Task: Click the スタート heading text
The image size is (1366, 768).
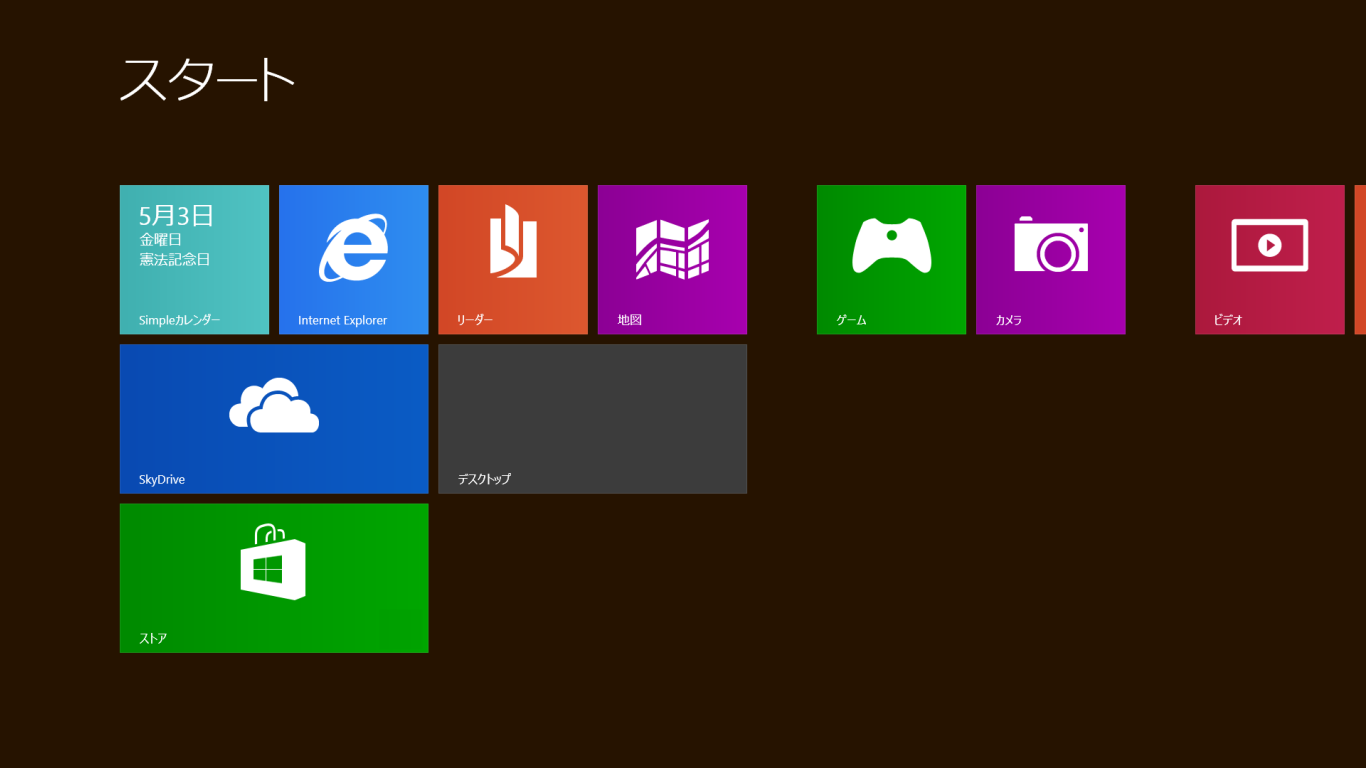Action: [x=207, y=80]
